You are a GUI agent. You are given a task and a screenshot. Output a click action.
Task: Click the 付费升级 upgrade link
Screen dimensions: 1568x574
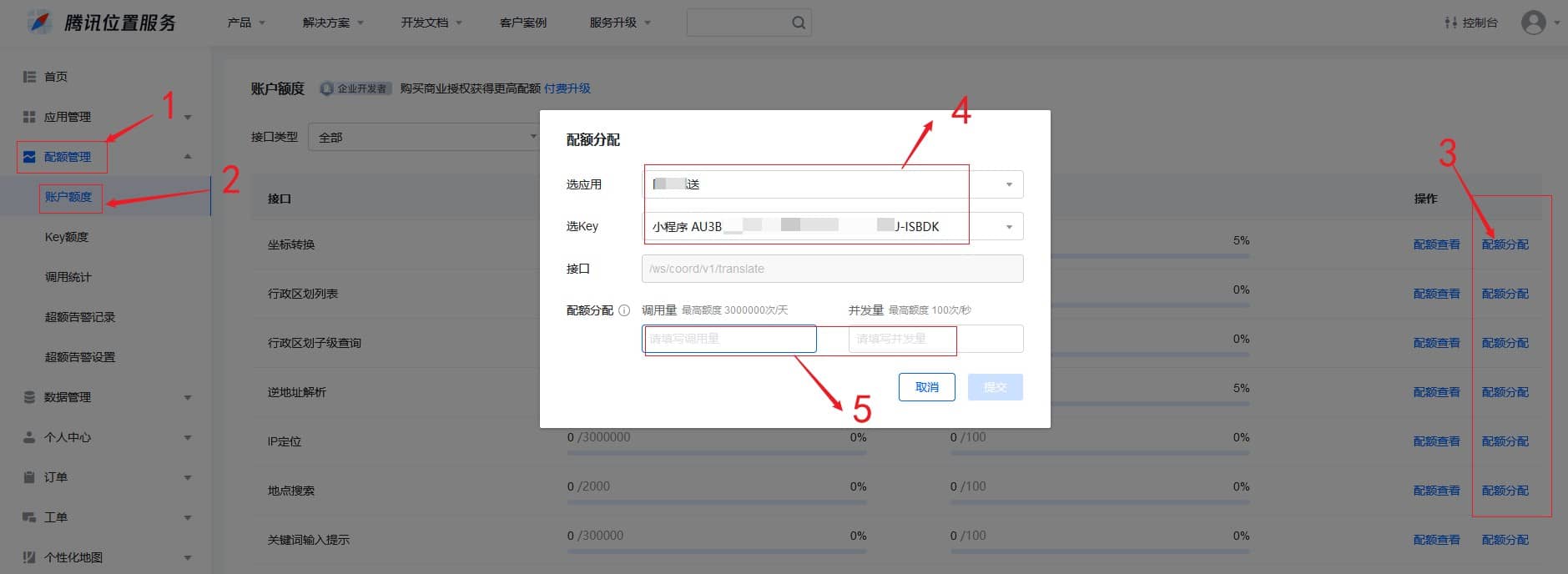567,88
